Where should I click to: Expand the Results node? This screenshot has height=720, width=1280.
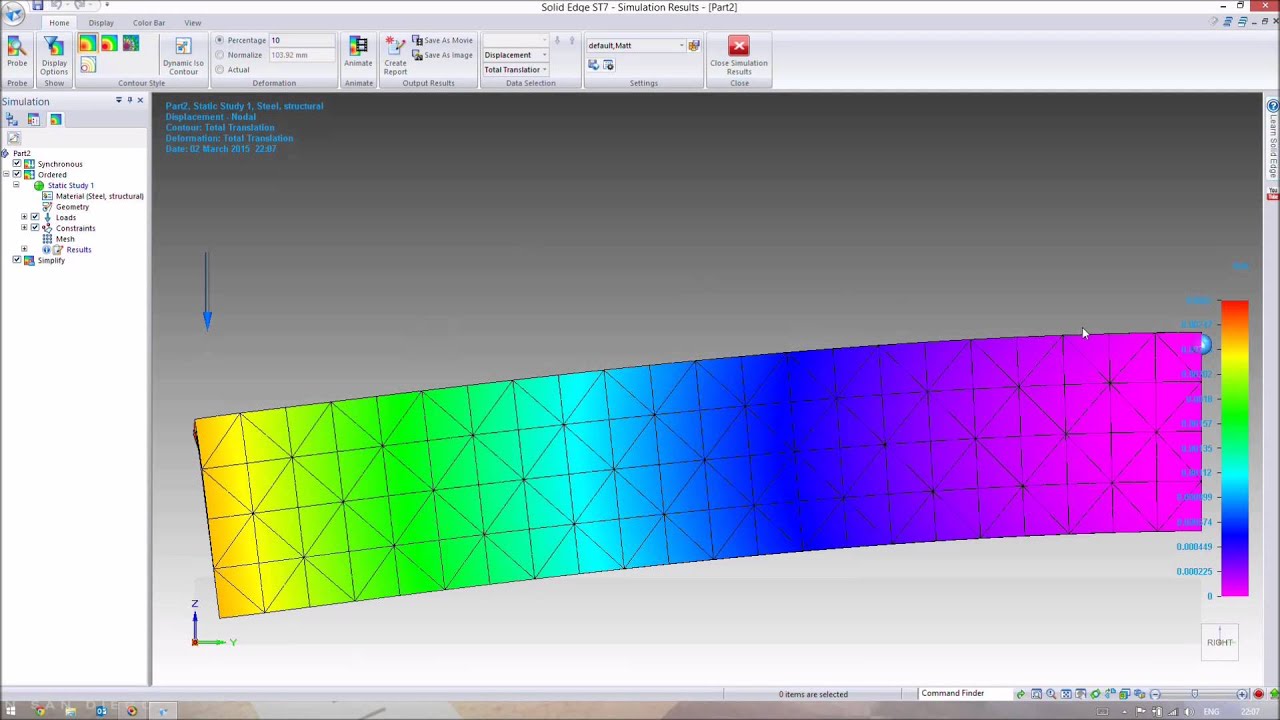point(24,249)
